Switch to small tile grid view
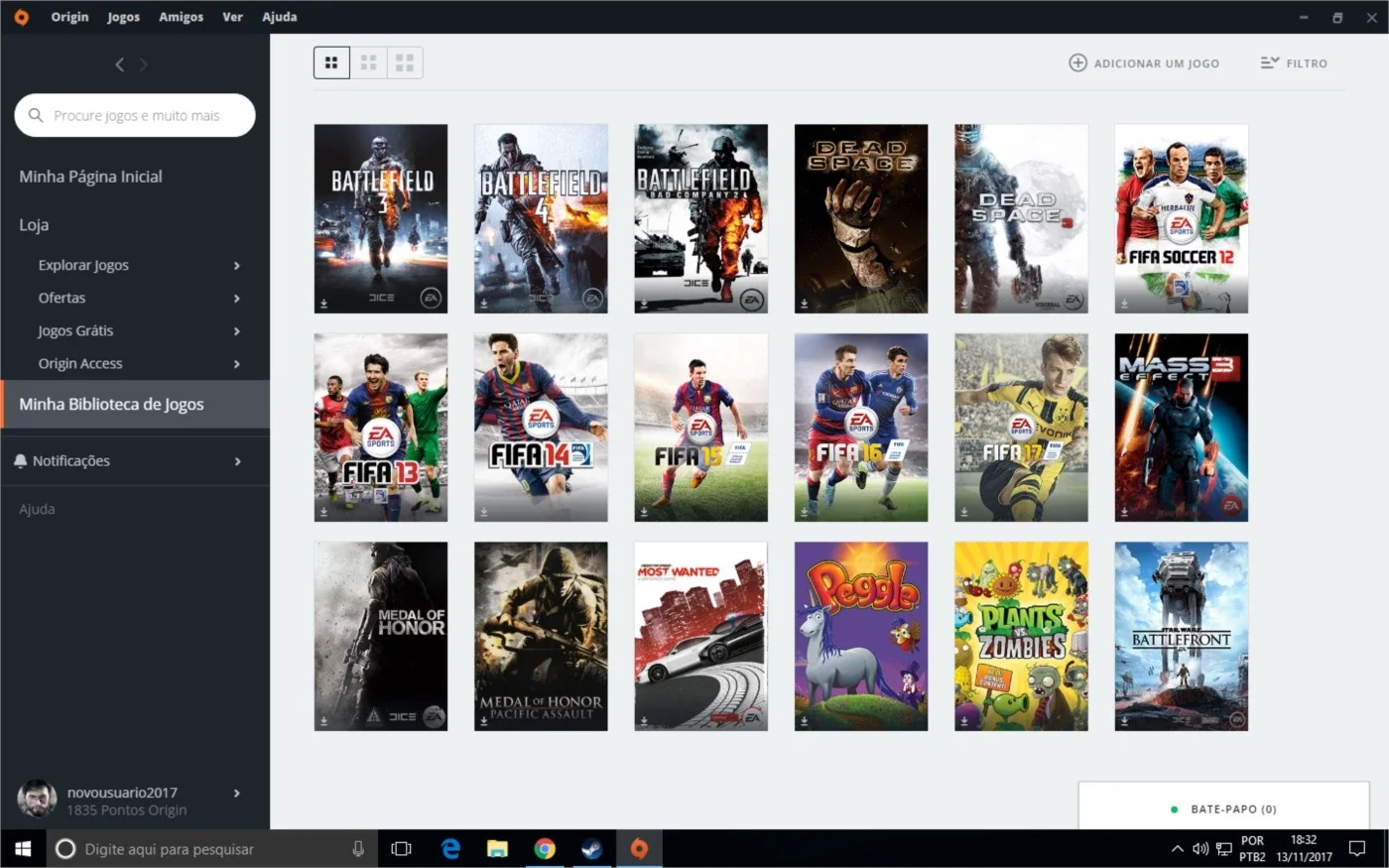 point(331,62)
